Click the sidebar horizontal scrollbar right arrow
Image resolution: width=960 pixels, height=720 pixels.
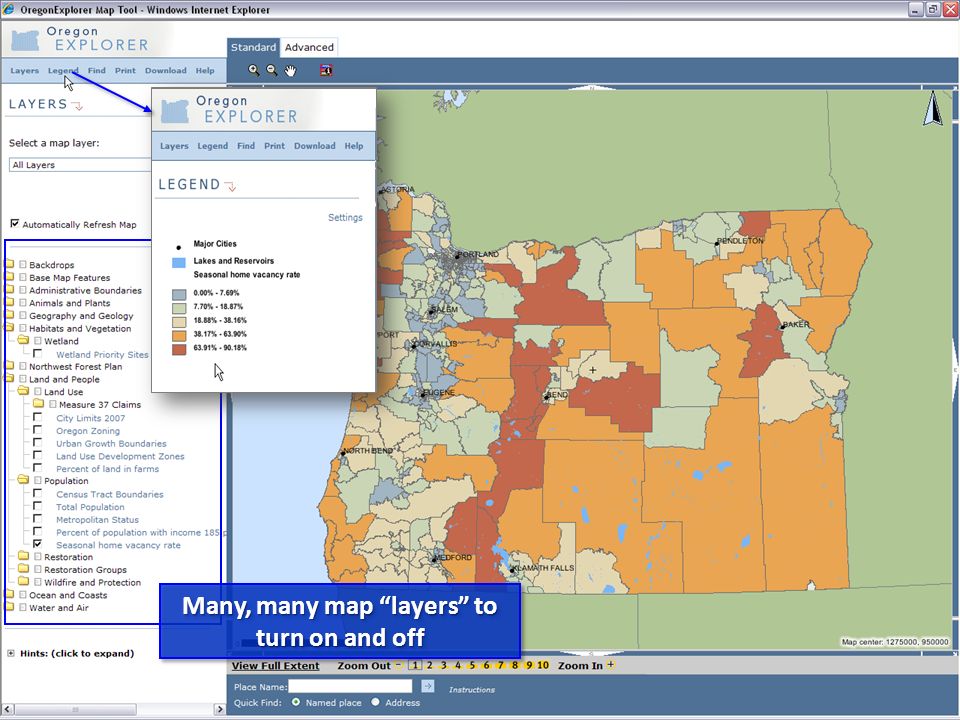[x=220, y=709]
